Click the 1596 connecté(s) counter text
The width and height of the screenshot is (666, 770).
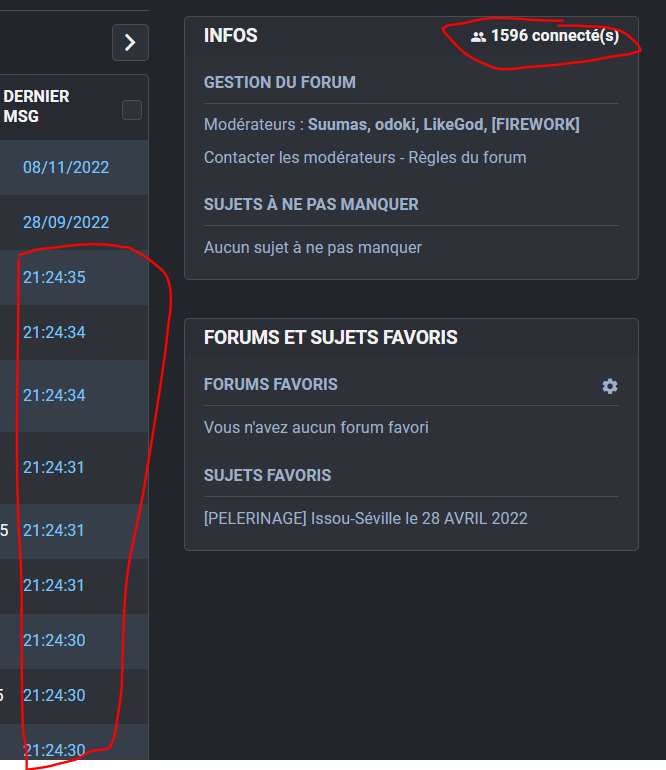click(555, 36)
